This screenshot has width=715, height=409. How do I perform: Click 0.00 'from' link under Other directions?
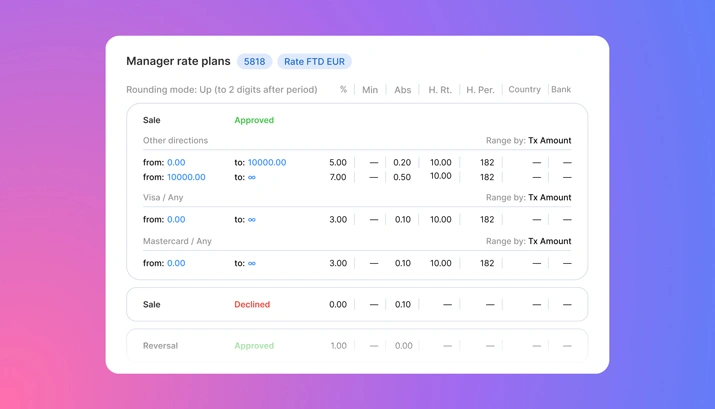(176, 162)
